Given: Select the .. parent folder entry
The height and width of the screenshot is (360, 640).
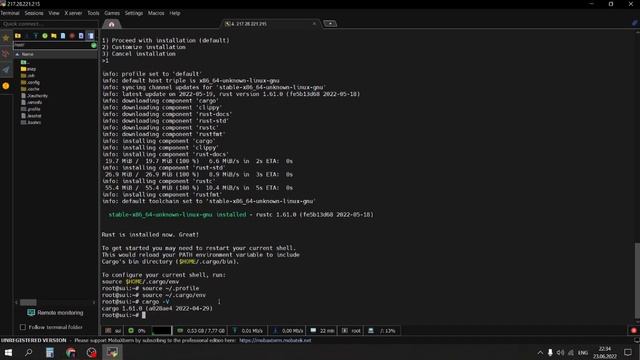Looking at the screenshot, I should click(x=25, y=62).
